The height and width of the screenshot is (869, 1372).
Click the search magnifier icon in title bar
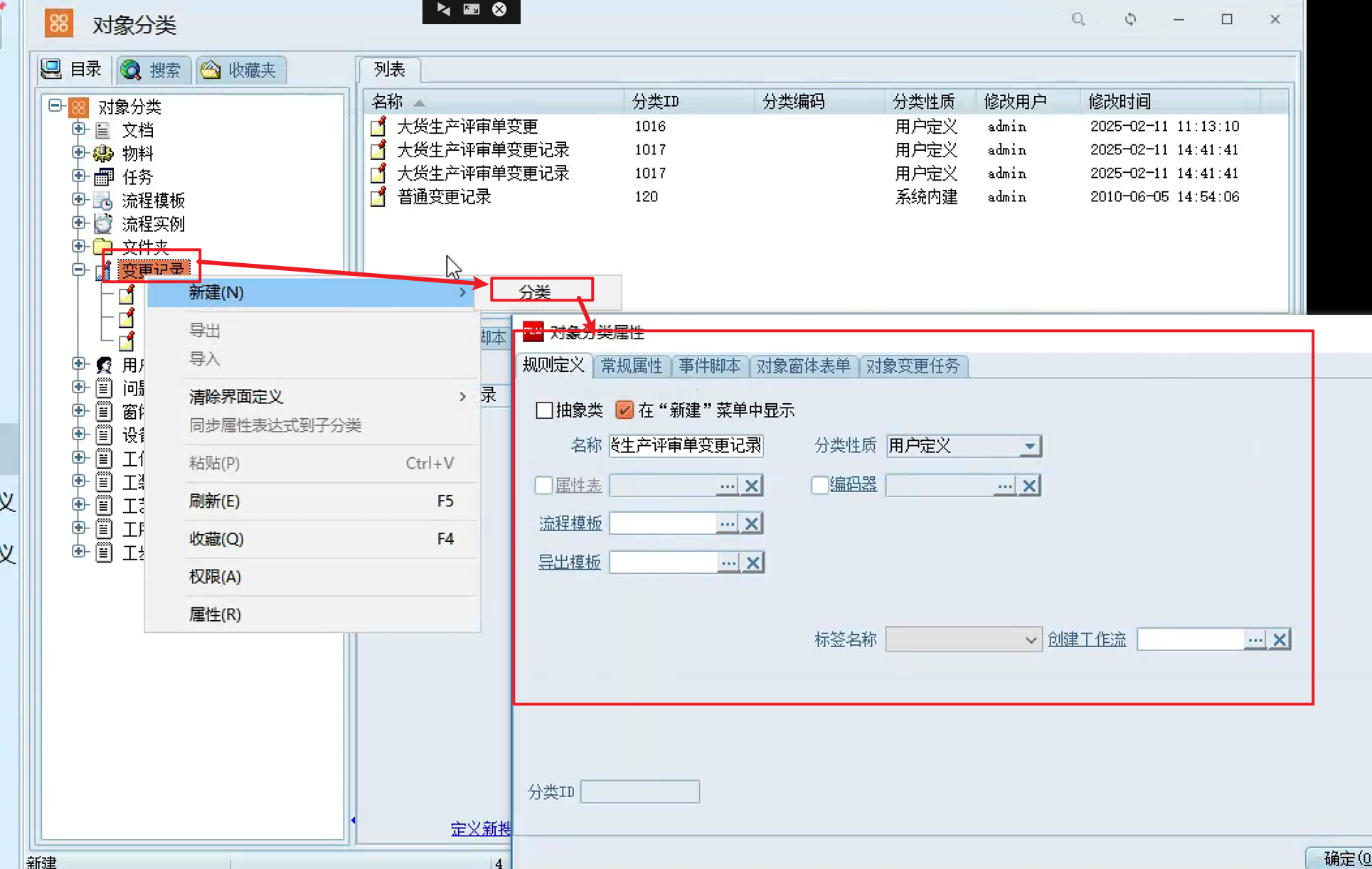point(1078,19)
